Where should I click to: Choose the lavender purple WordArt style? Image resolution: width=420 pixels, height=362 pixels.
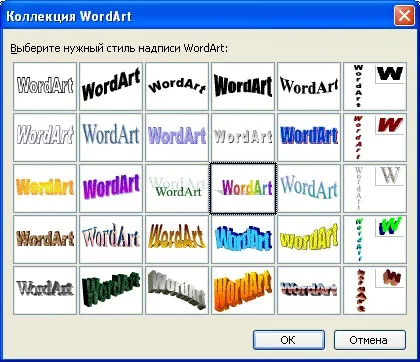pos(177,137)
